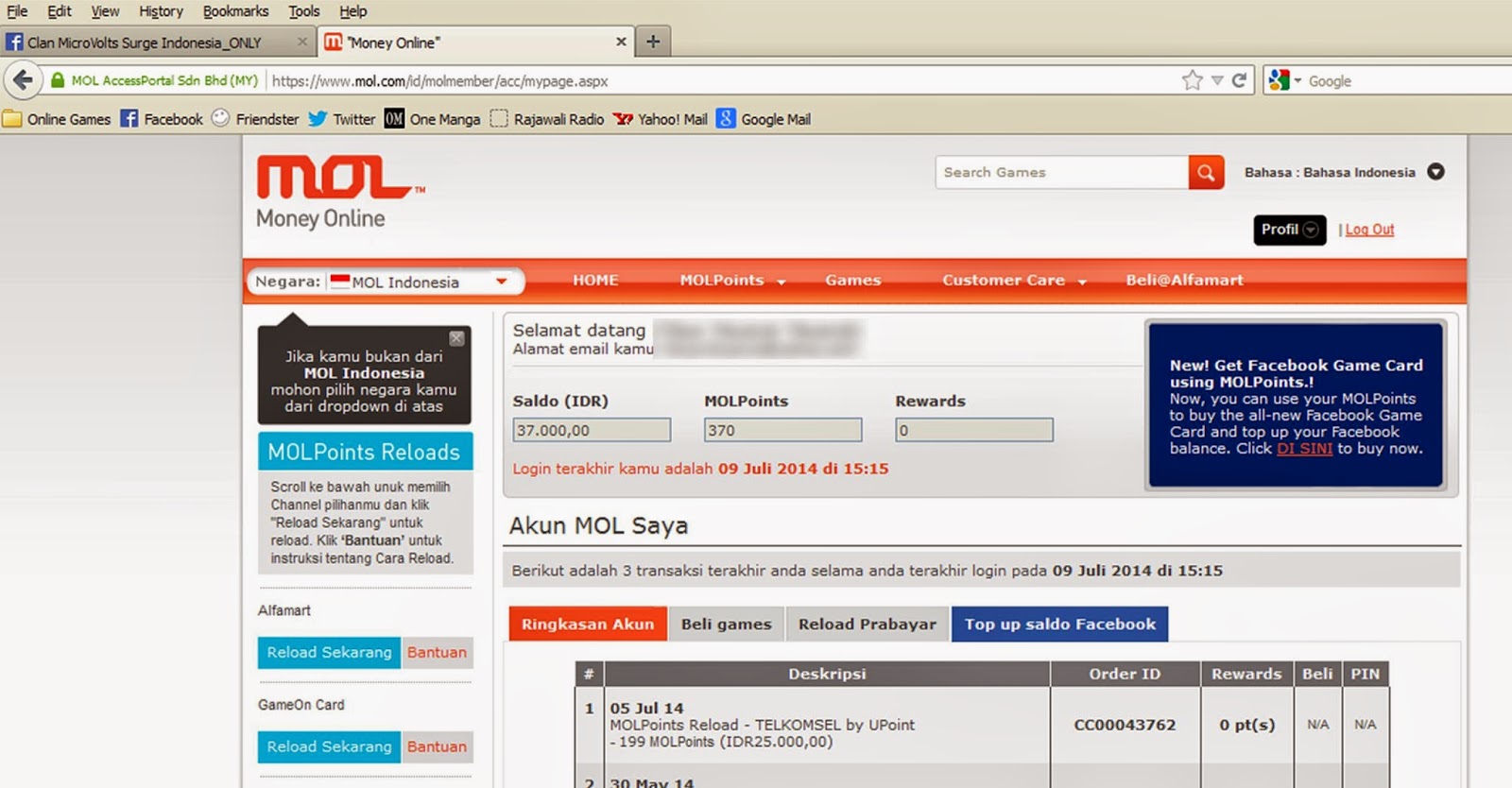Select the Top up saldo Facebook tab
The image size is (1512, 788).
tap(1059, 624)
